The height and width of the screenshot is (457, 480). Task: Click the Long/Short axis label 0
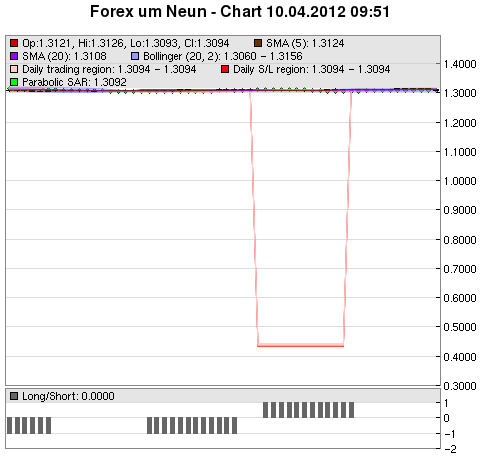(447, 418)
